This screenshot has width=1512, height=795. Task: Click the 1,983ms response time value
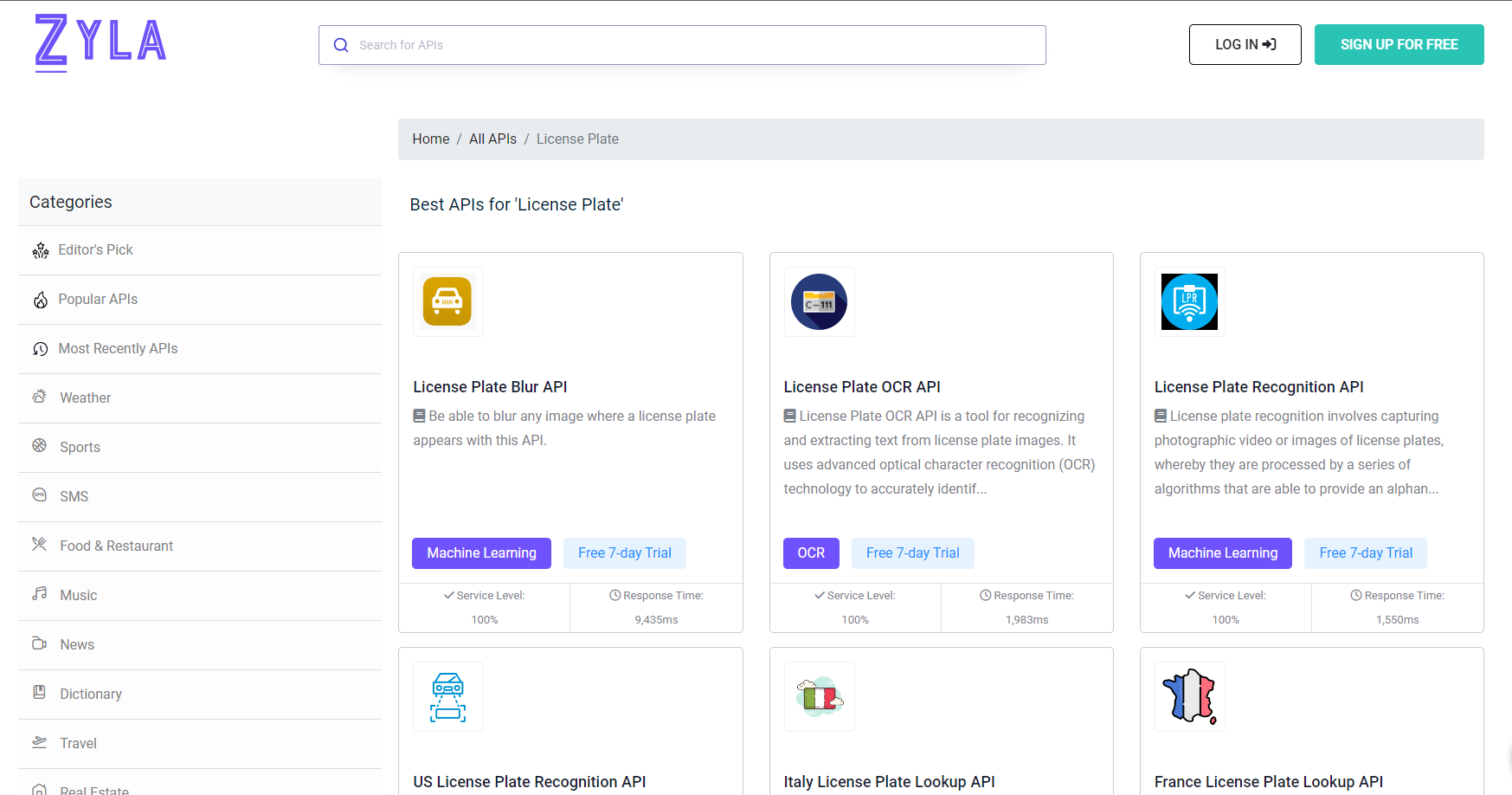1027,620
